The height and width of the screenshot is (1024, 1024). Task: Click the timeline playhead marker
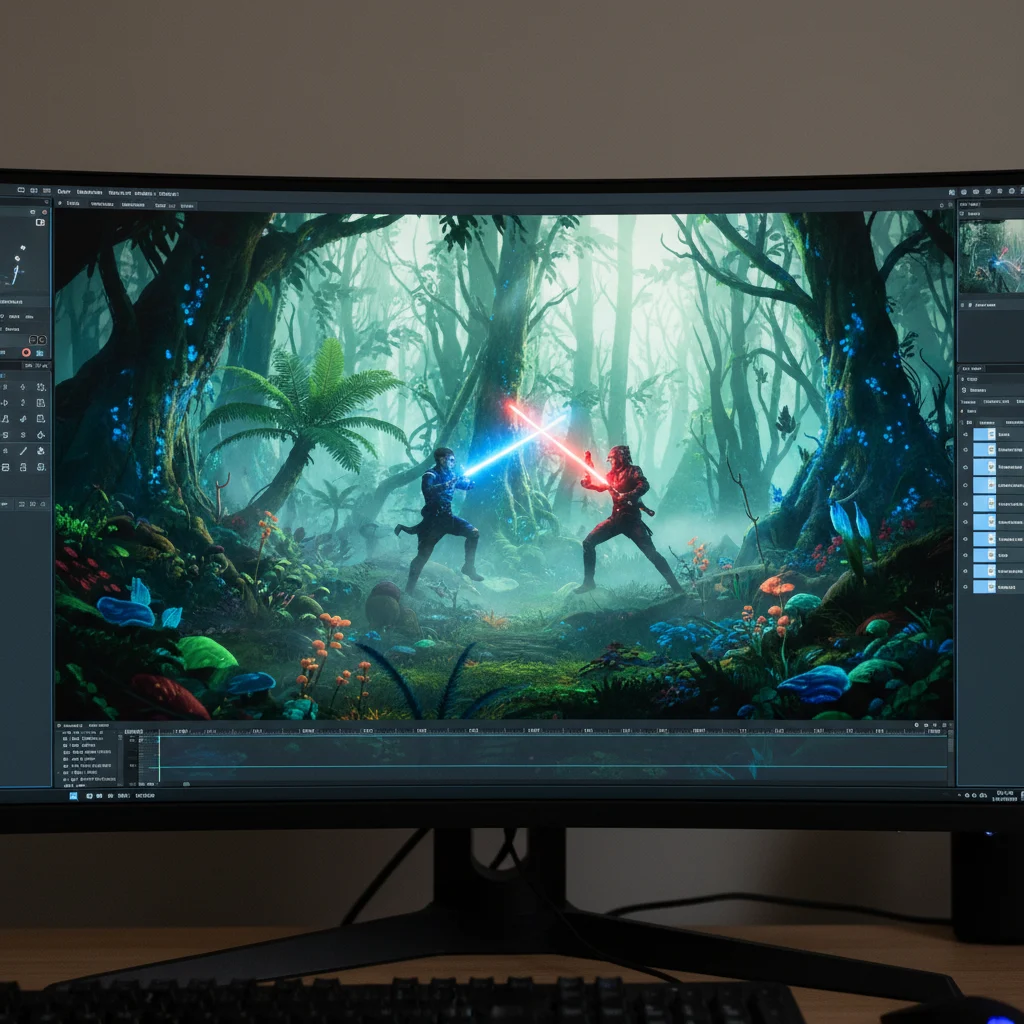coord(159,758)
